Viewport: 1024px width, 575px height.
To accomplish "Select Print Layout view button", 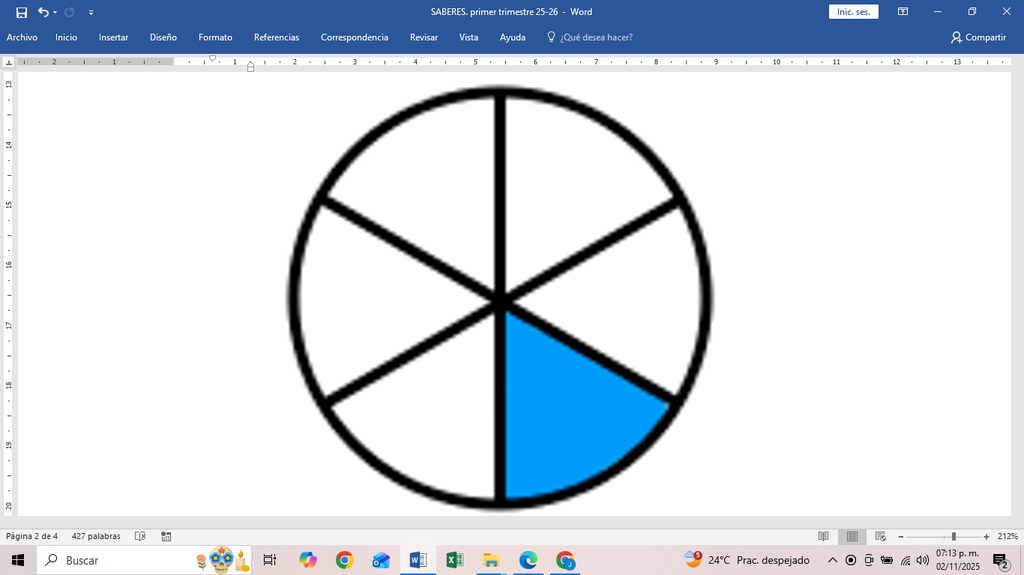I will 852,536.
